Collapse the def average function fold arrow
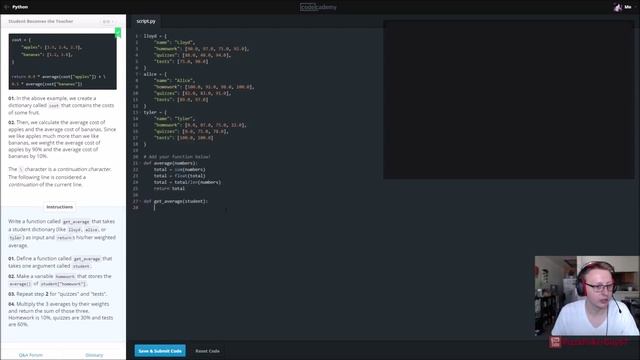 [x=141, y=163]
